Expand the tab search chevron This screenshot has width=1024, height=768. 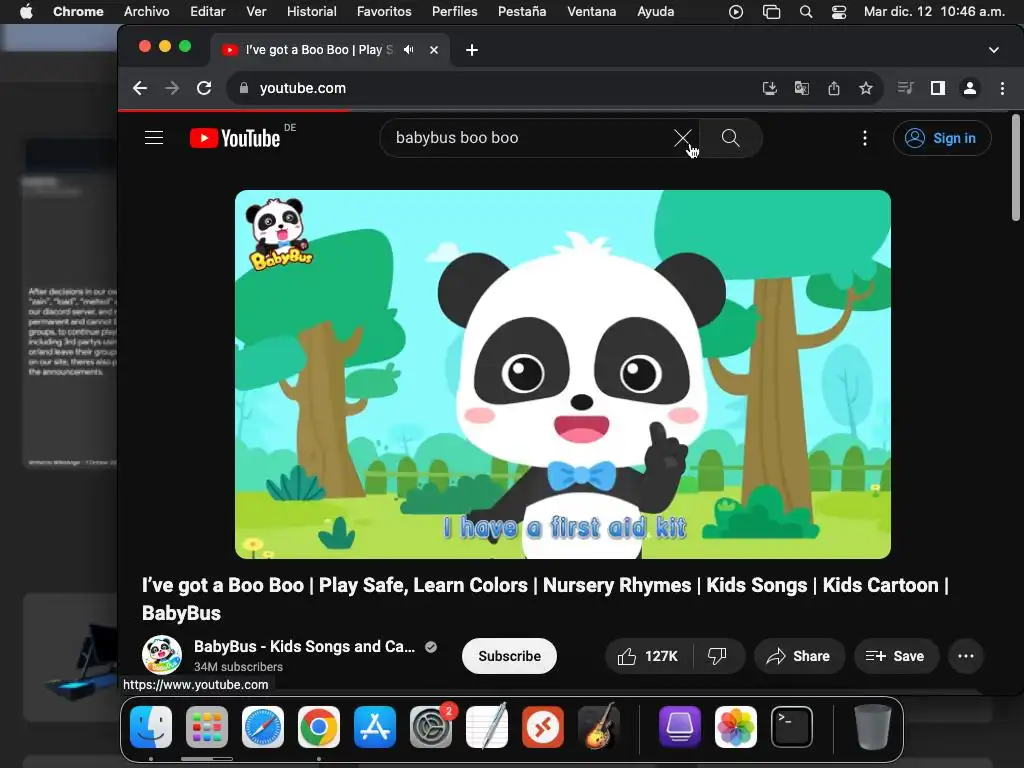tap(994, 50)
